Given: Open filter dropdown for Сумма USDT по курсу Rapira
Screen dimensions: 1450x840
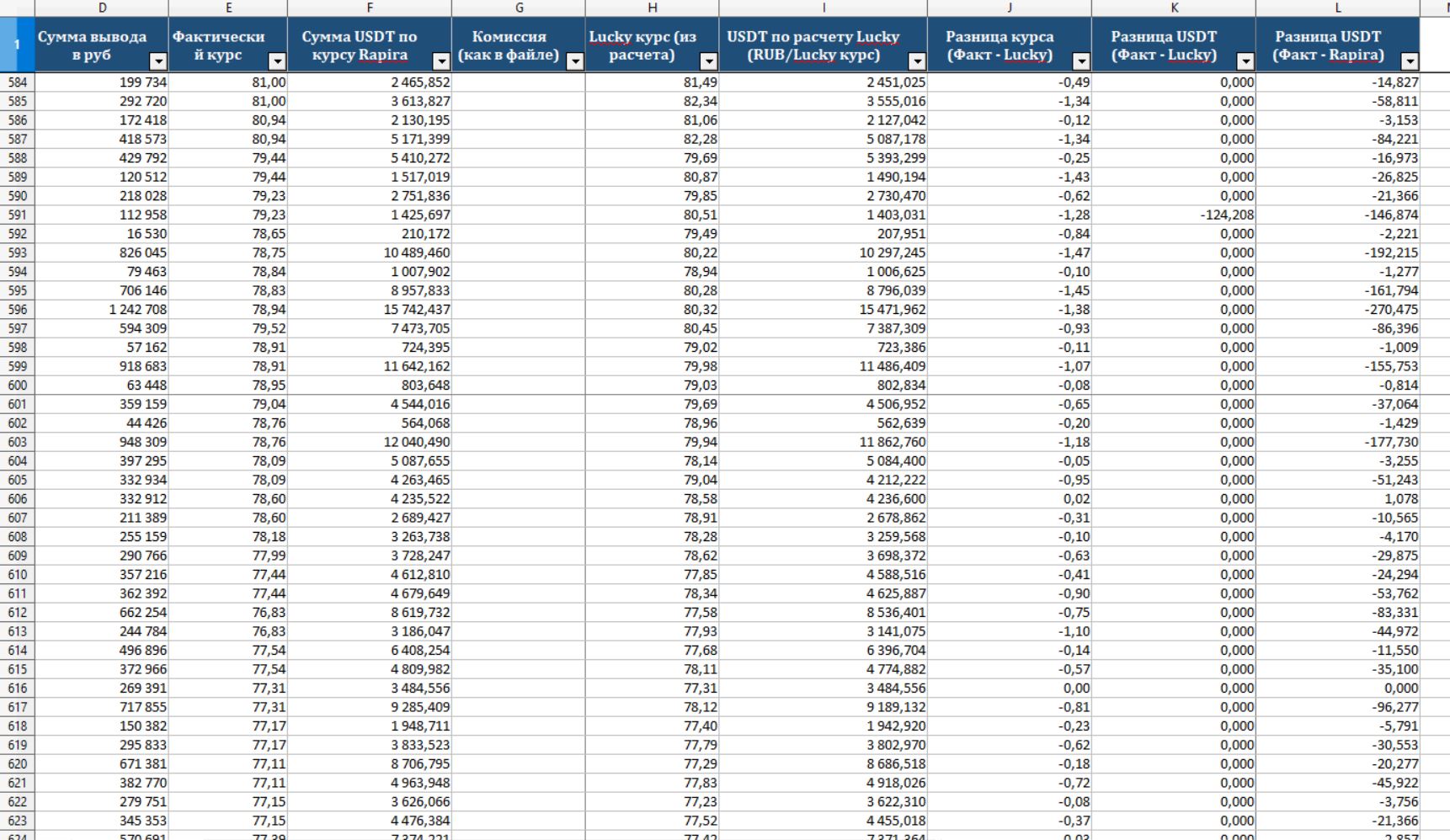Looking at the screenshot, I should [x=440, y=61].
